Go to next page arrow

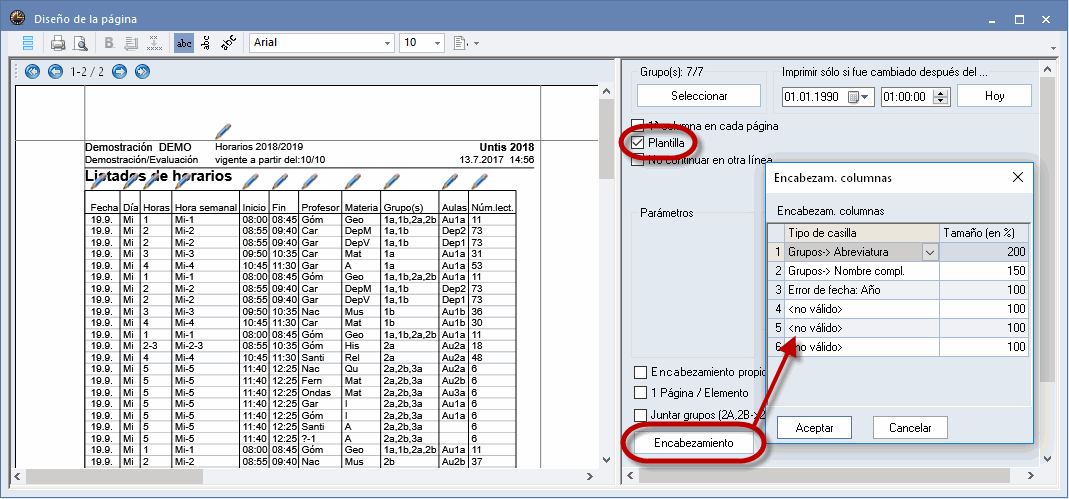click(x=119, y=72)
